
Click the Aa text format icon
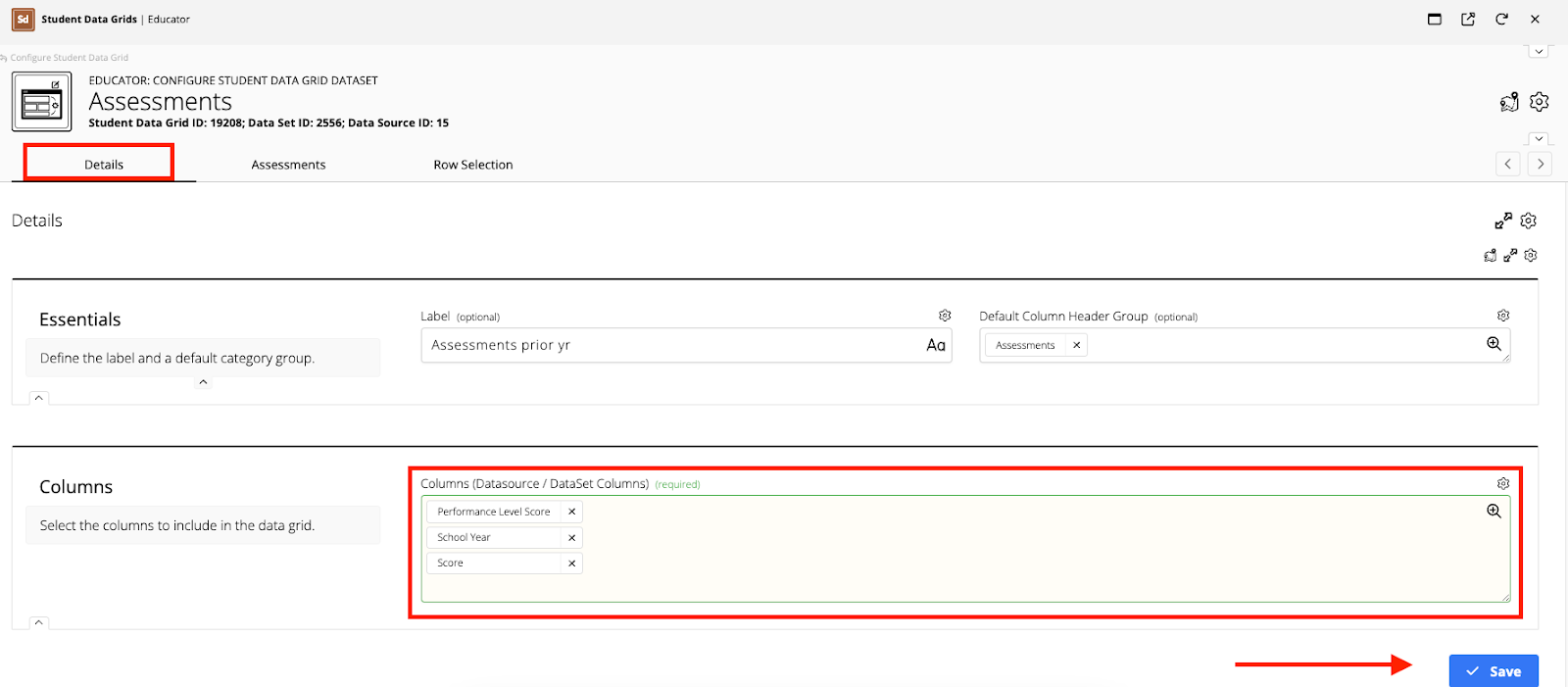[x=936, y=345]
